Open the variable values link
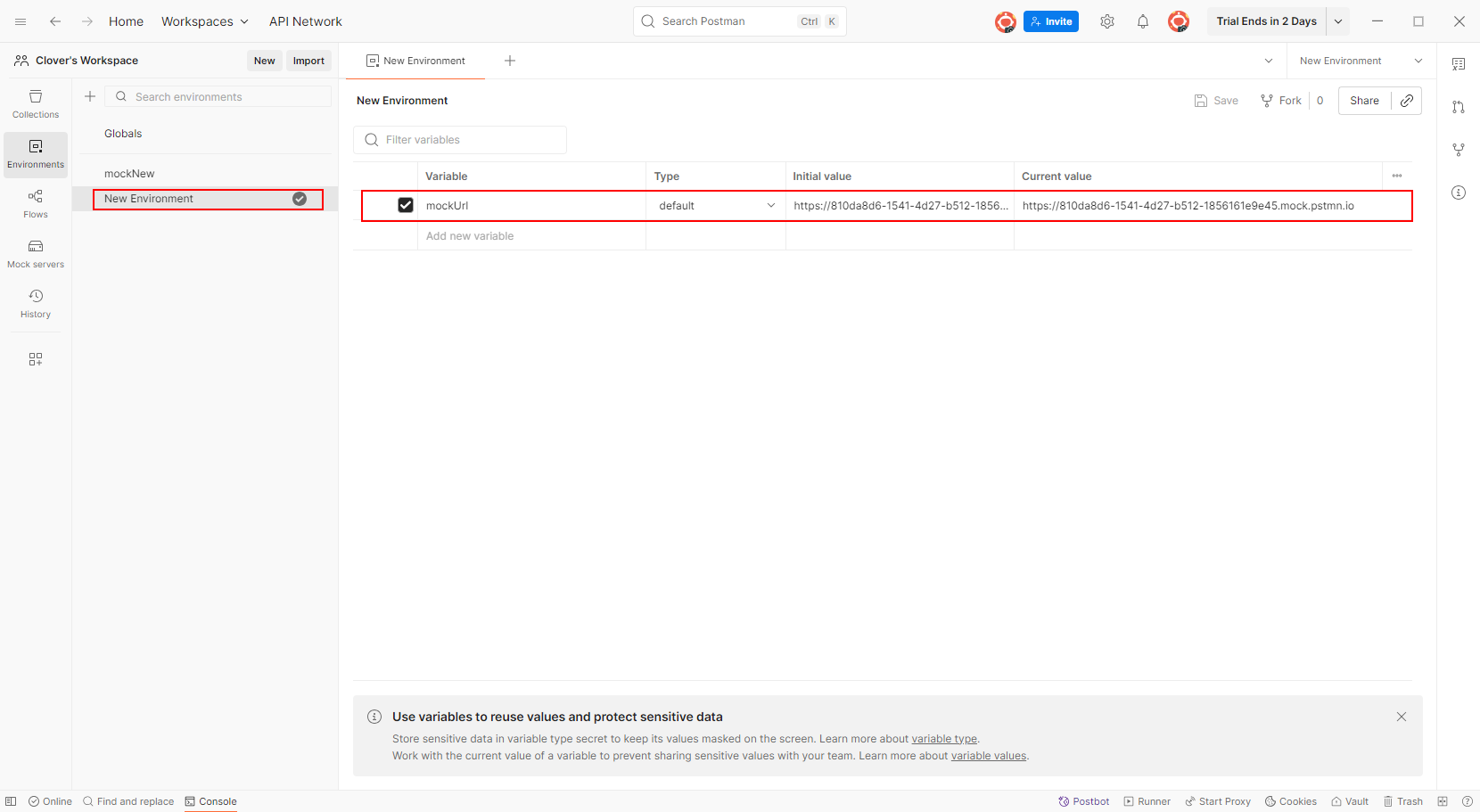This screenshot has width=1480, height=812. tap(989, 756)
